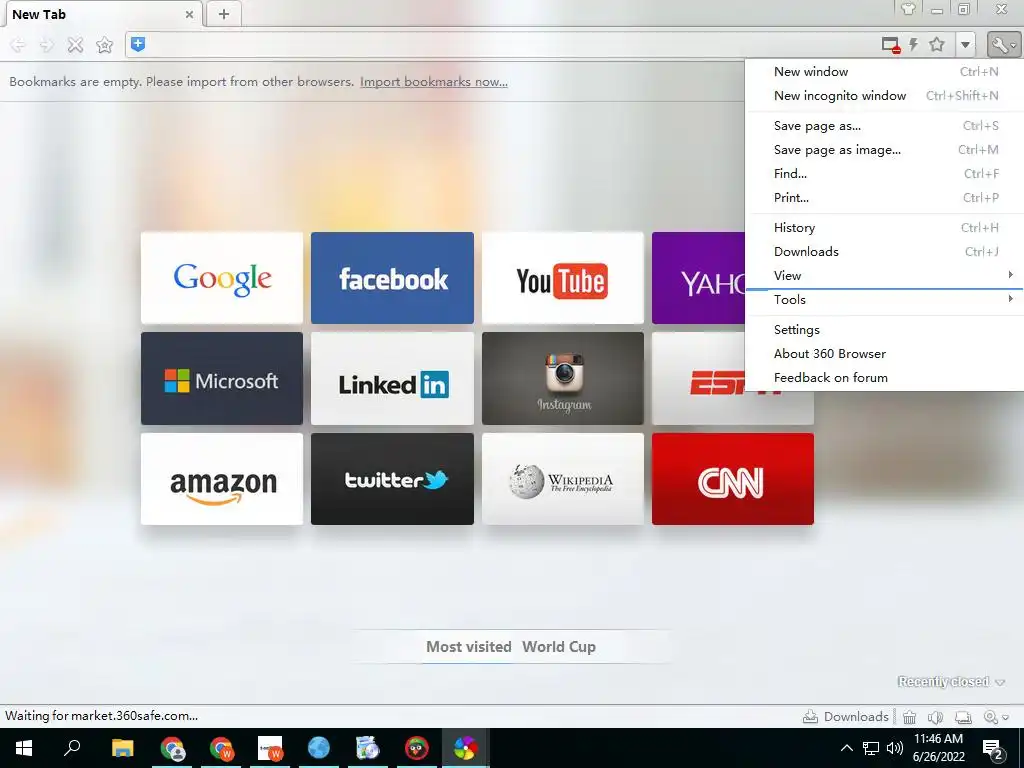
Task: Click the lightning bolt speed mode icon
Action: 914,44
